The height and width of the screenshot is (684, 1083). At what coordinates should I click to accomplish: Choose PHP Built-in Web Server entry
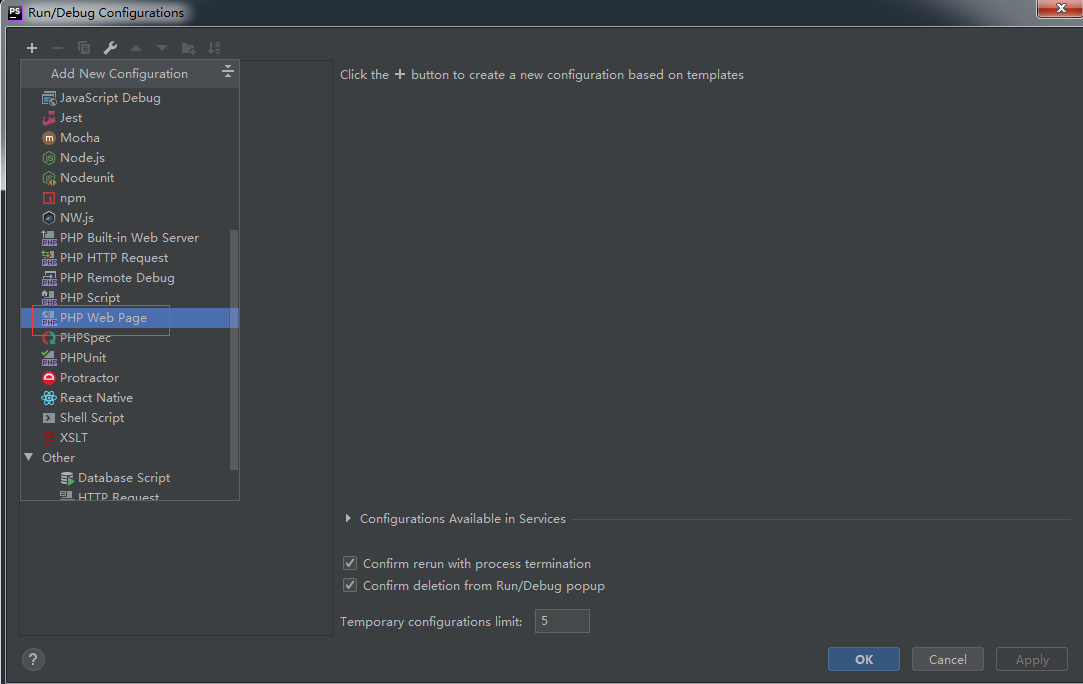(130, 238)
